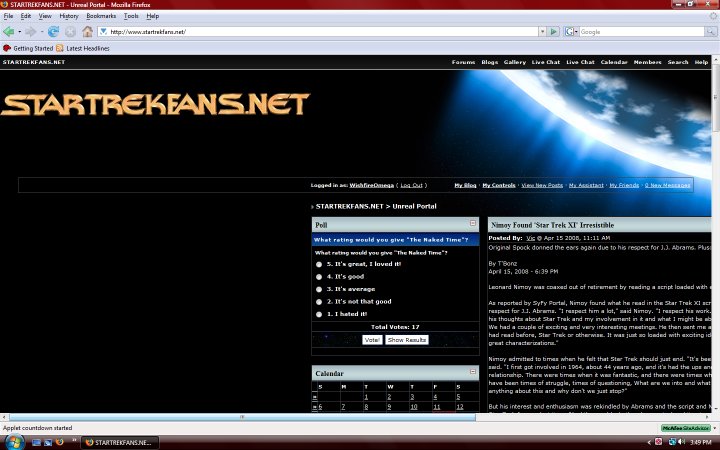Open Forums in site navigation
720x450 pixels.
point(463,62)
